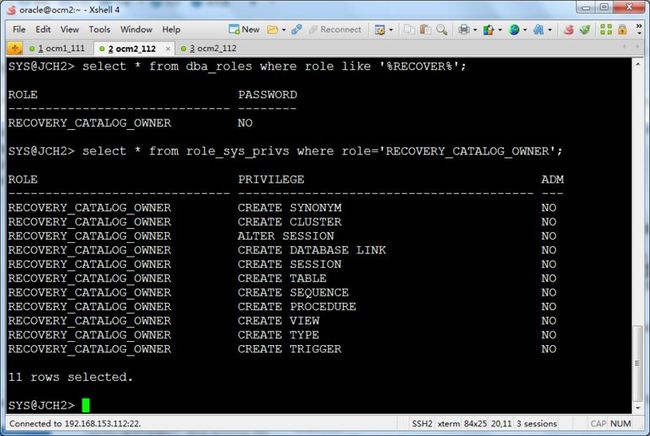
Task: Click the terminal scrollbar down arrow
Action: [638, 408]
